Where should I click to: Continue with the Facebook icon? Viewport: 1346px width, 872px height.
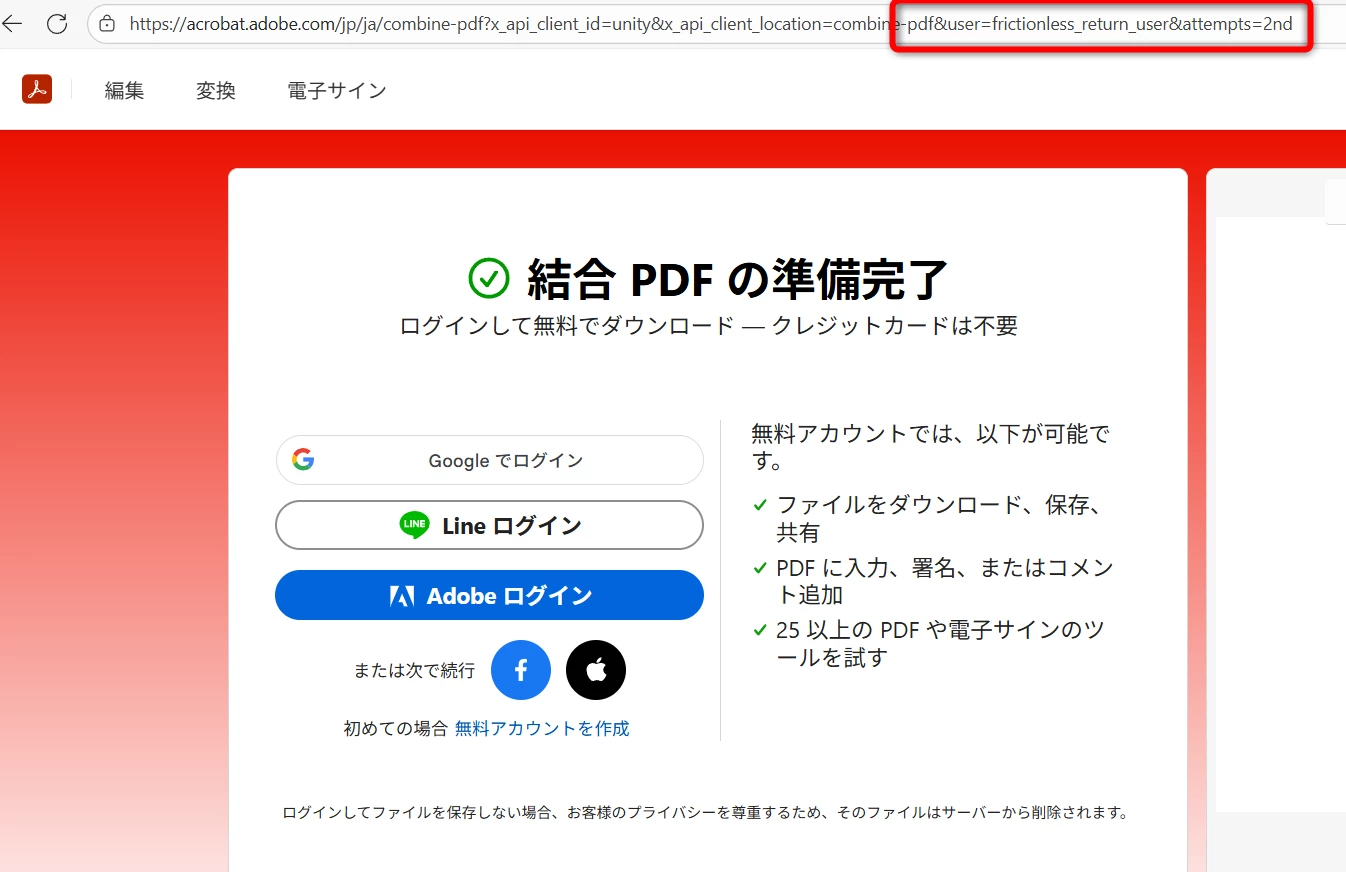(x=521, y=670)
